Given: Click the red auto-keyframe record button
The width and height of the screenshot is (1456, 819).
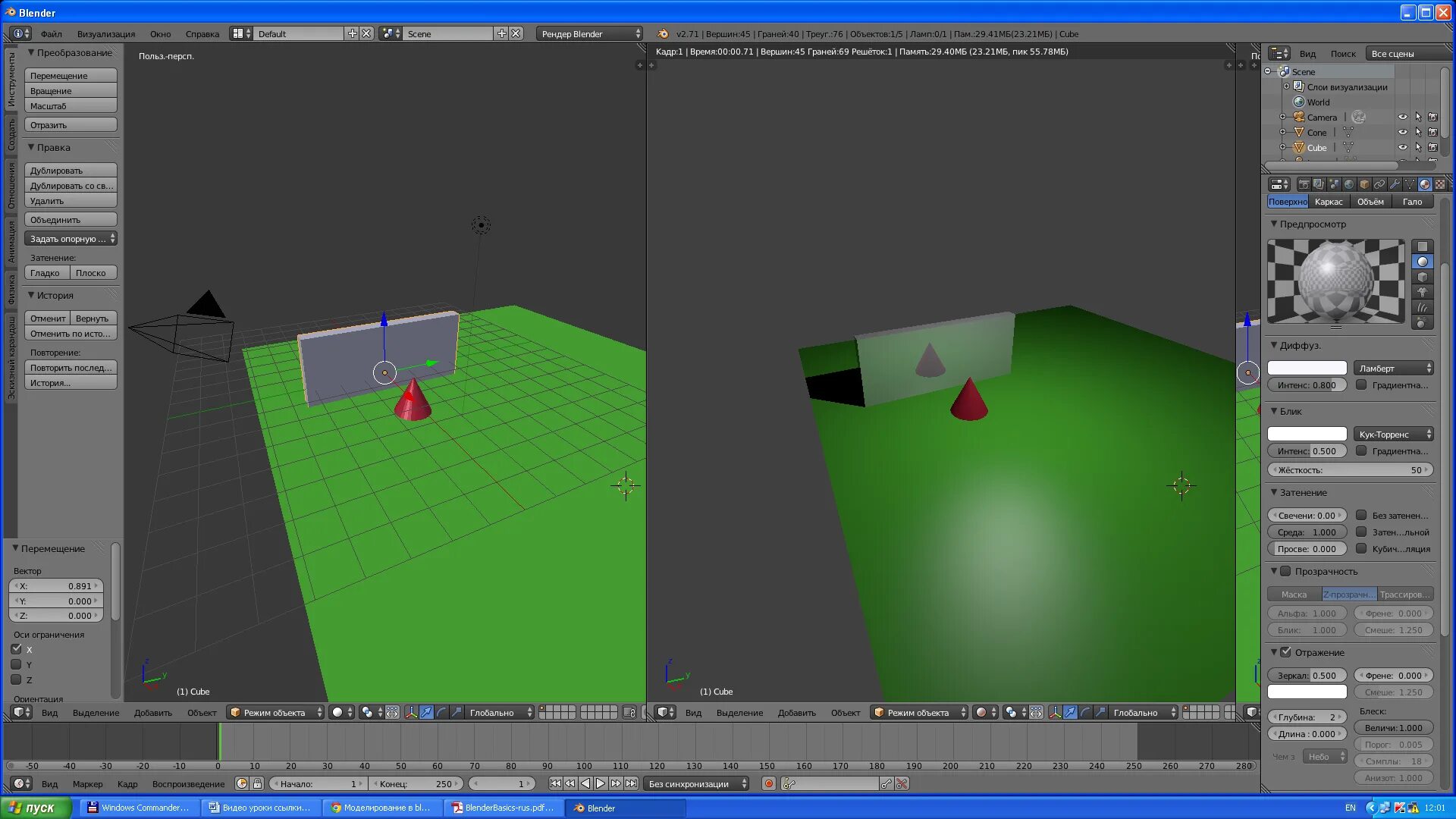Looking at the screenshot, I should (768, 783).
